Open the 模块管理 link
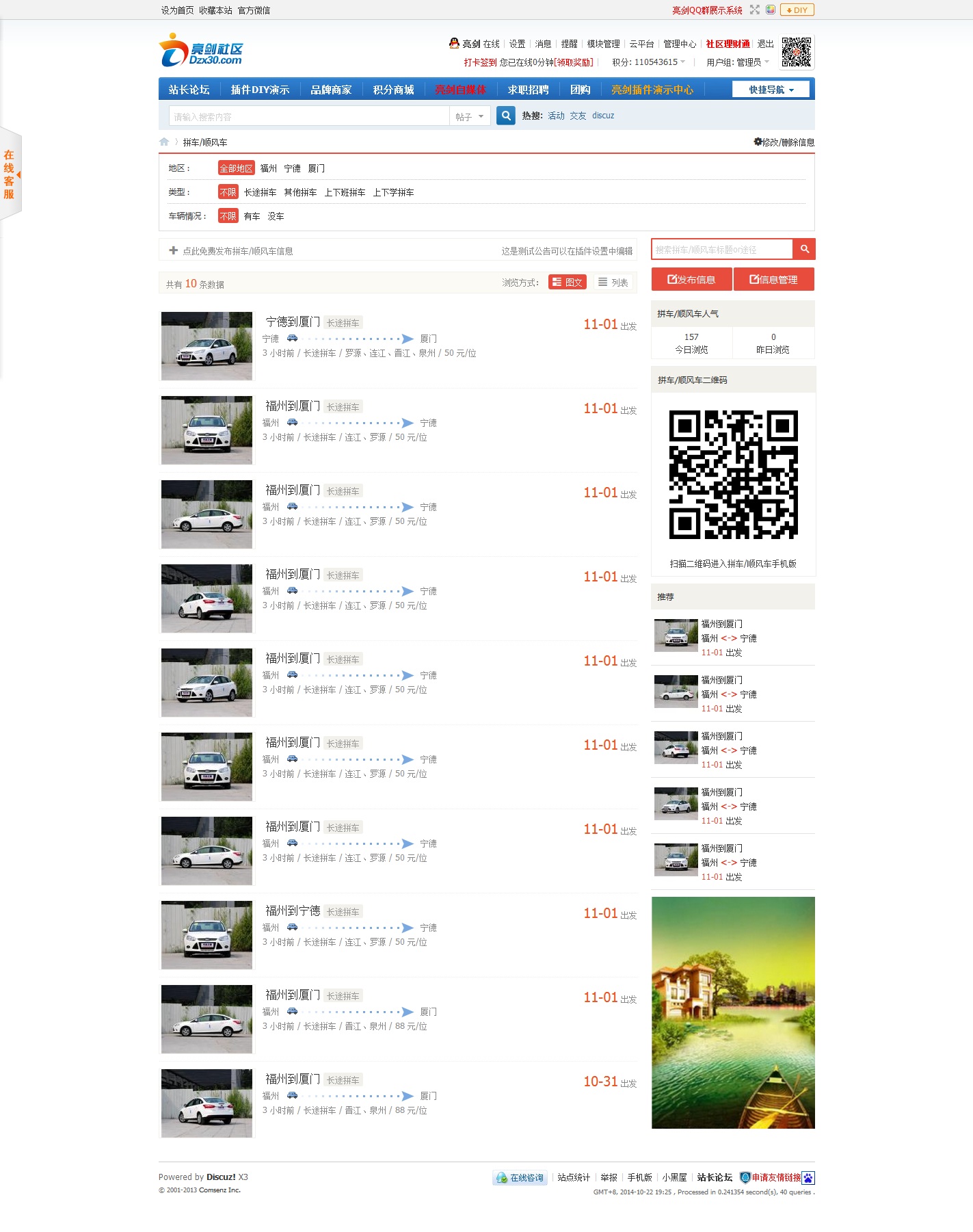Viewport: 973px width, 1232px height. coord(603,44)
